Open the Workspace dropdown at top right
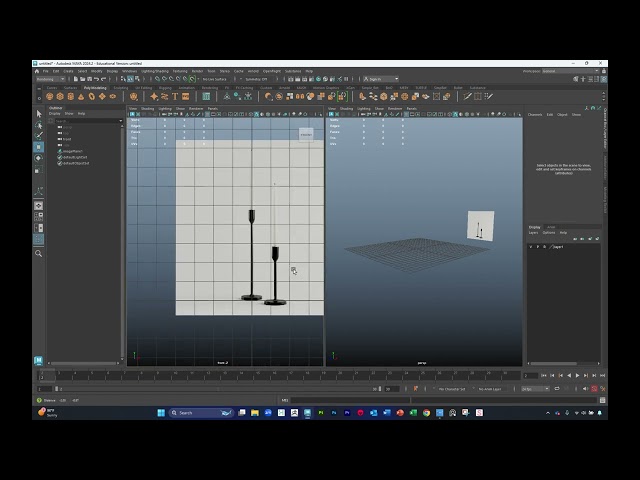The image size is (640, 480). (x=571, y=71)
